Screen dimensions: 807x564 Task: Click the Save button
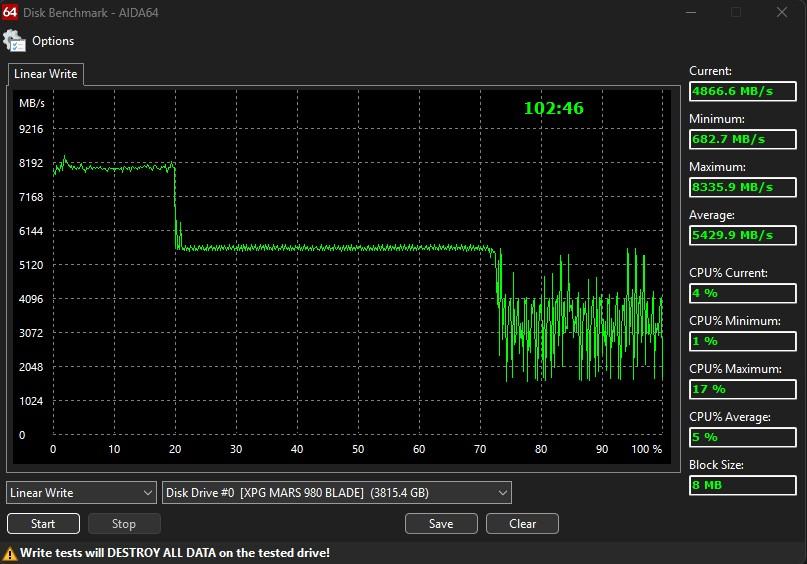[x=441, y=524]
